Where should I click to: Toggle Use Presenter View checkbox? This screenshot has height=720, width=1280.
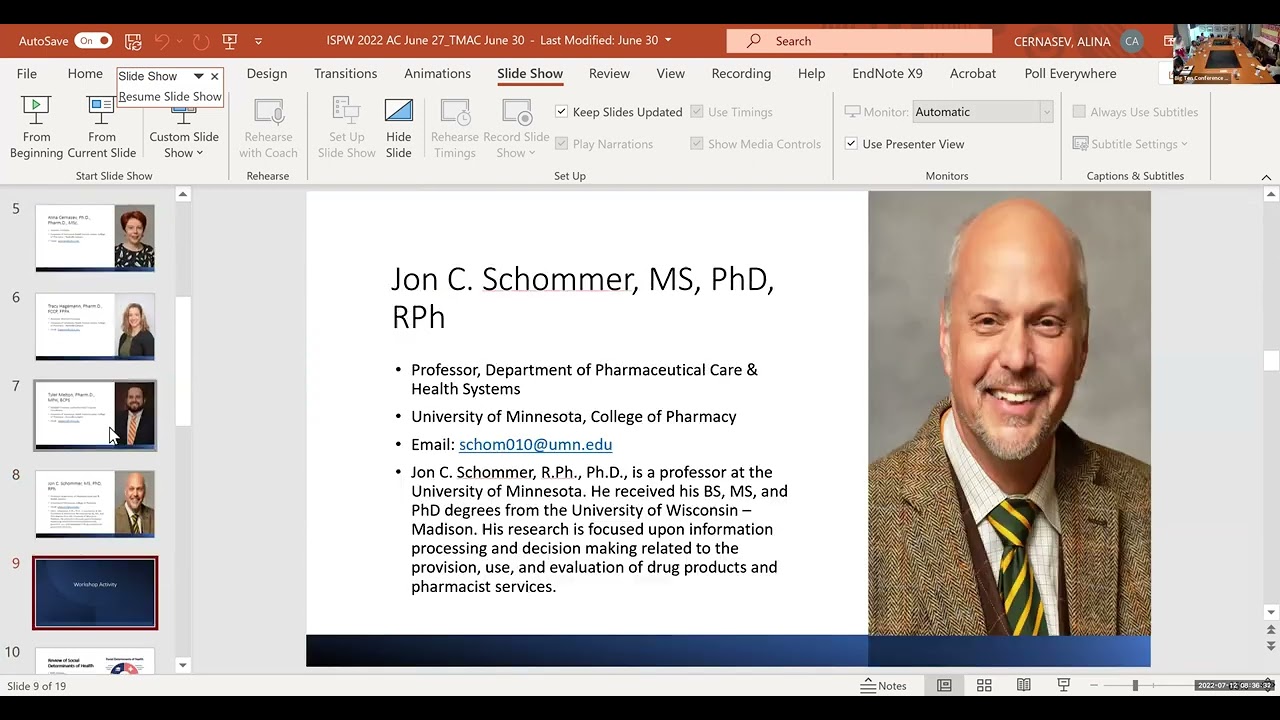click(x=851, y=144)
